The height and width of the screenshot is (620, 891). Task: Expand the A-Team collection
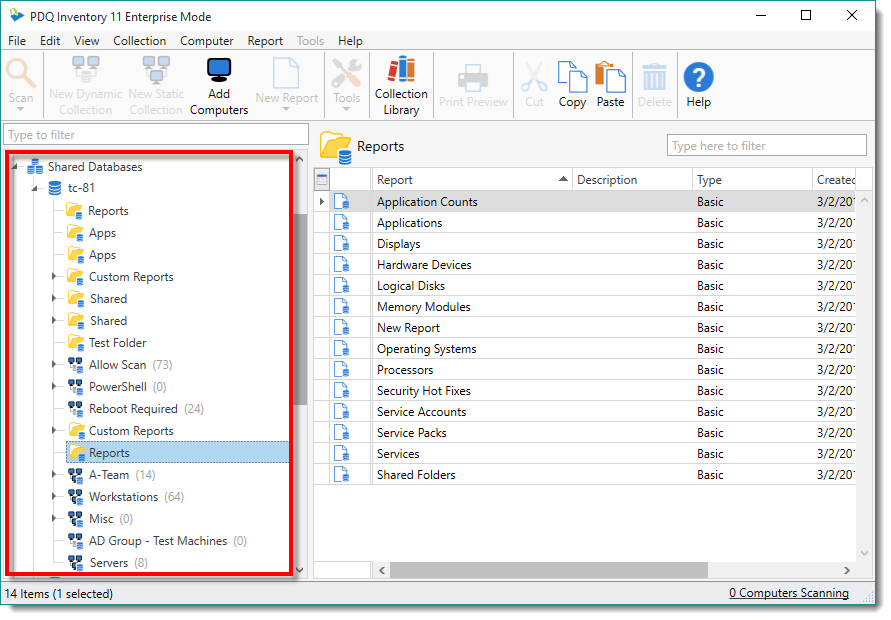[x=55, y=474]
